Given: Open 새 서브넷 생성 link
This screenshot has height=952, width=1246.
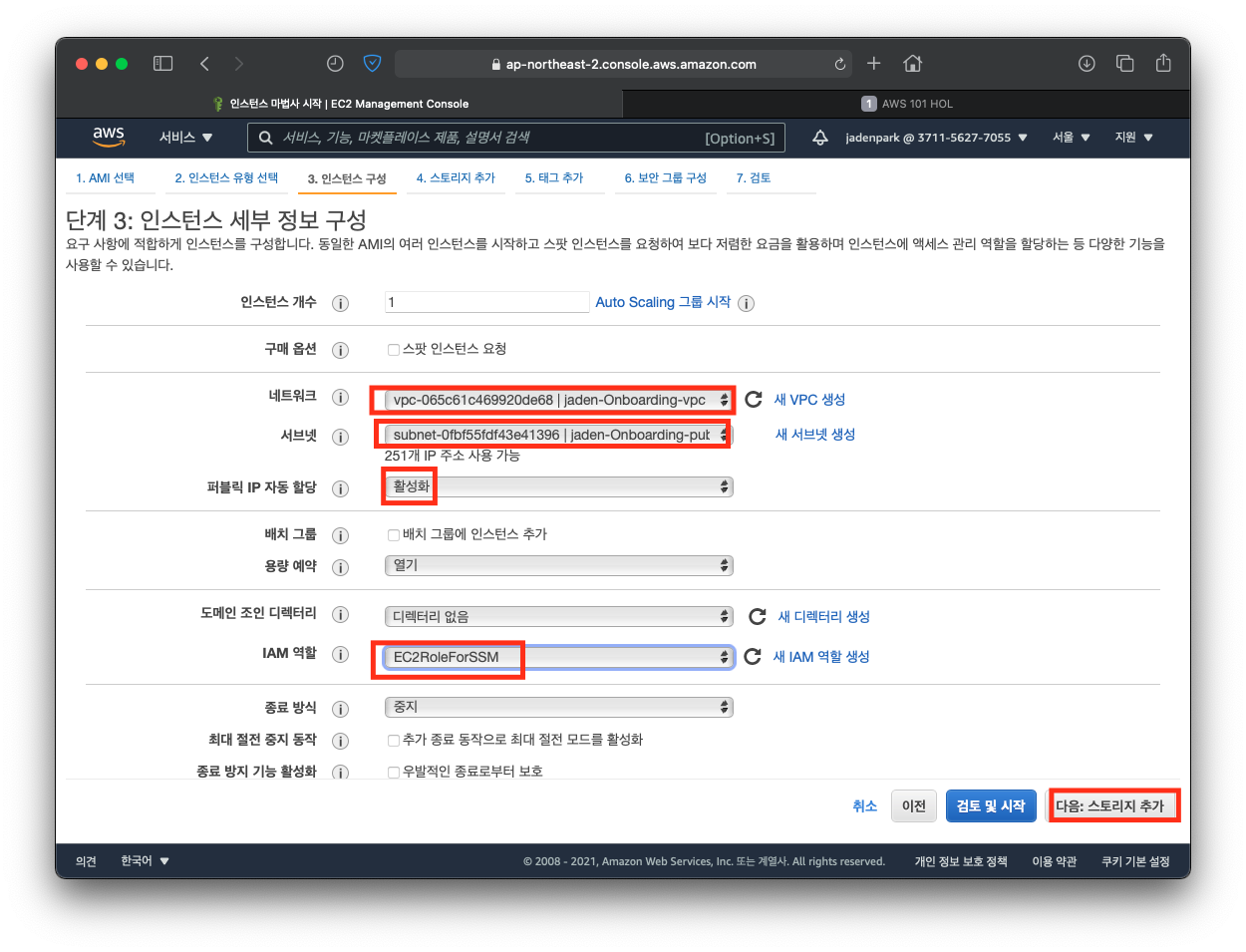Looking at the screenshot, I should (x=815, y=434).
